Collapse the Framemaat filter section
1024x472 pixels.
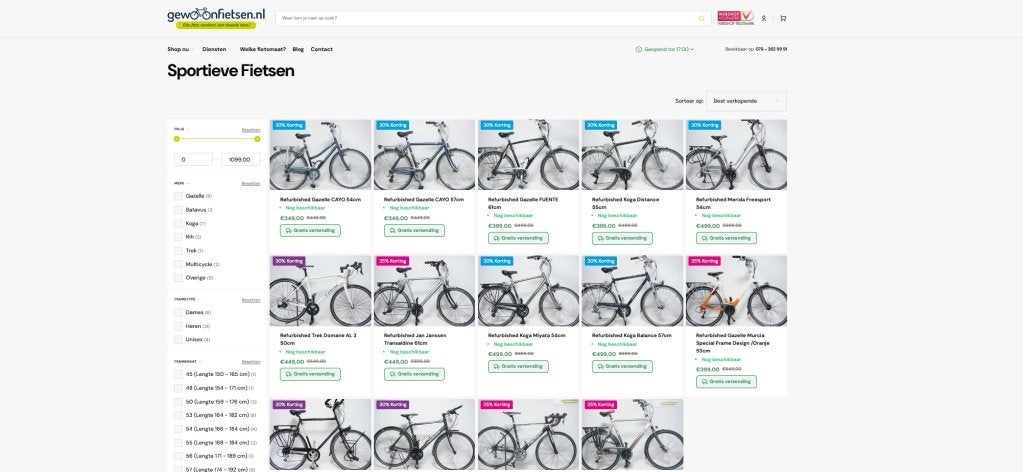tap(187, 362)
